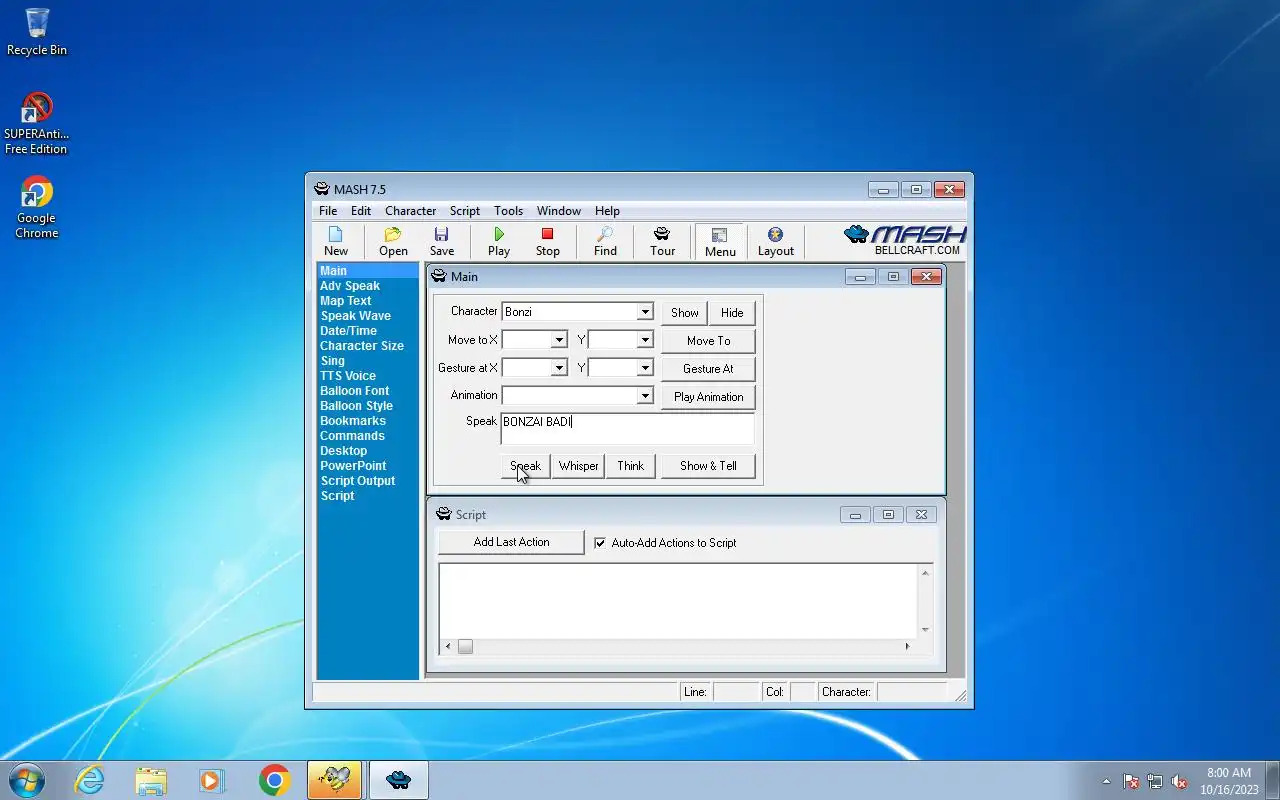Screen dimensions: 1280x800
Task: Click the MASH 7.5 title bar icon
Action: (x=321, y=189)
